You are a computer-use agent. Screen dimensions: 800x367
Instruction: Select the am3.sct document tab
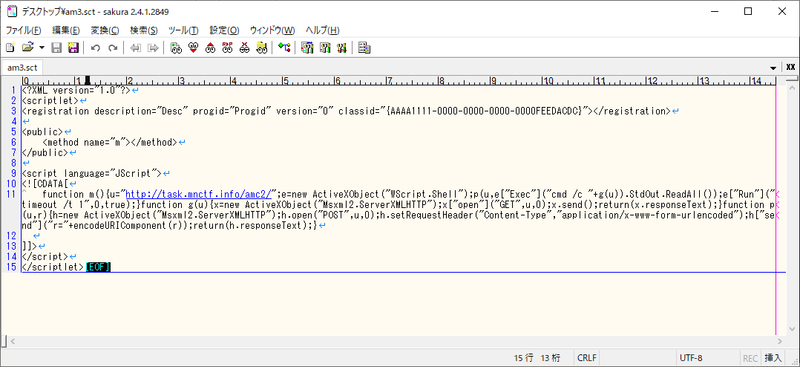tap(22, 67)
